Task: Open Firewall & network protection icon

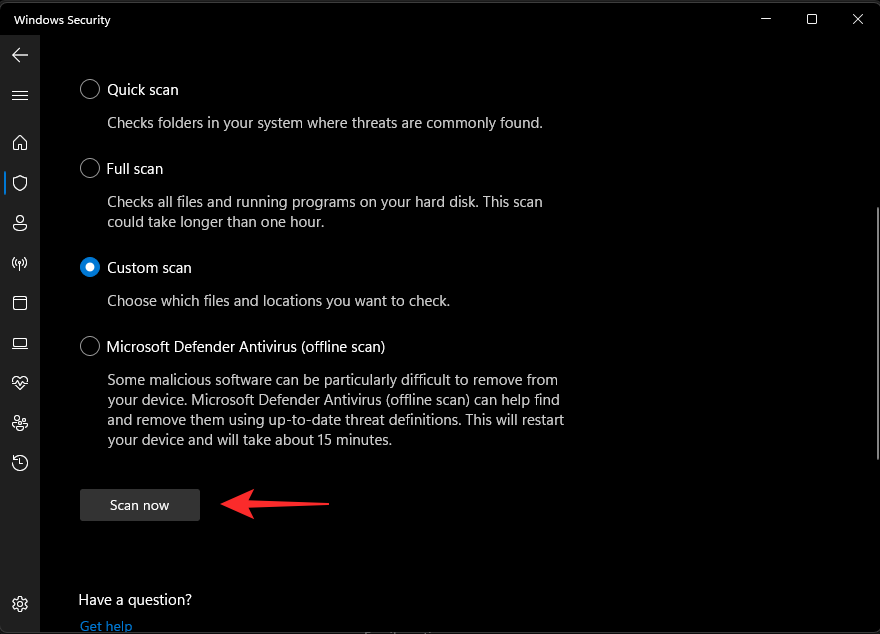Action: click(x=20, y=263)
